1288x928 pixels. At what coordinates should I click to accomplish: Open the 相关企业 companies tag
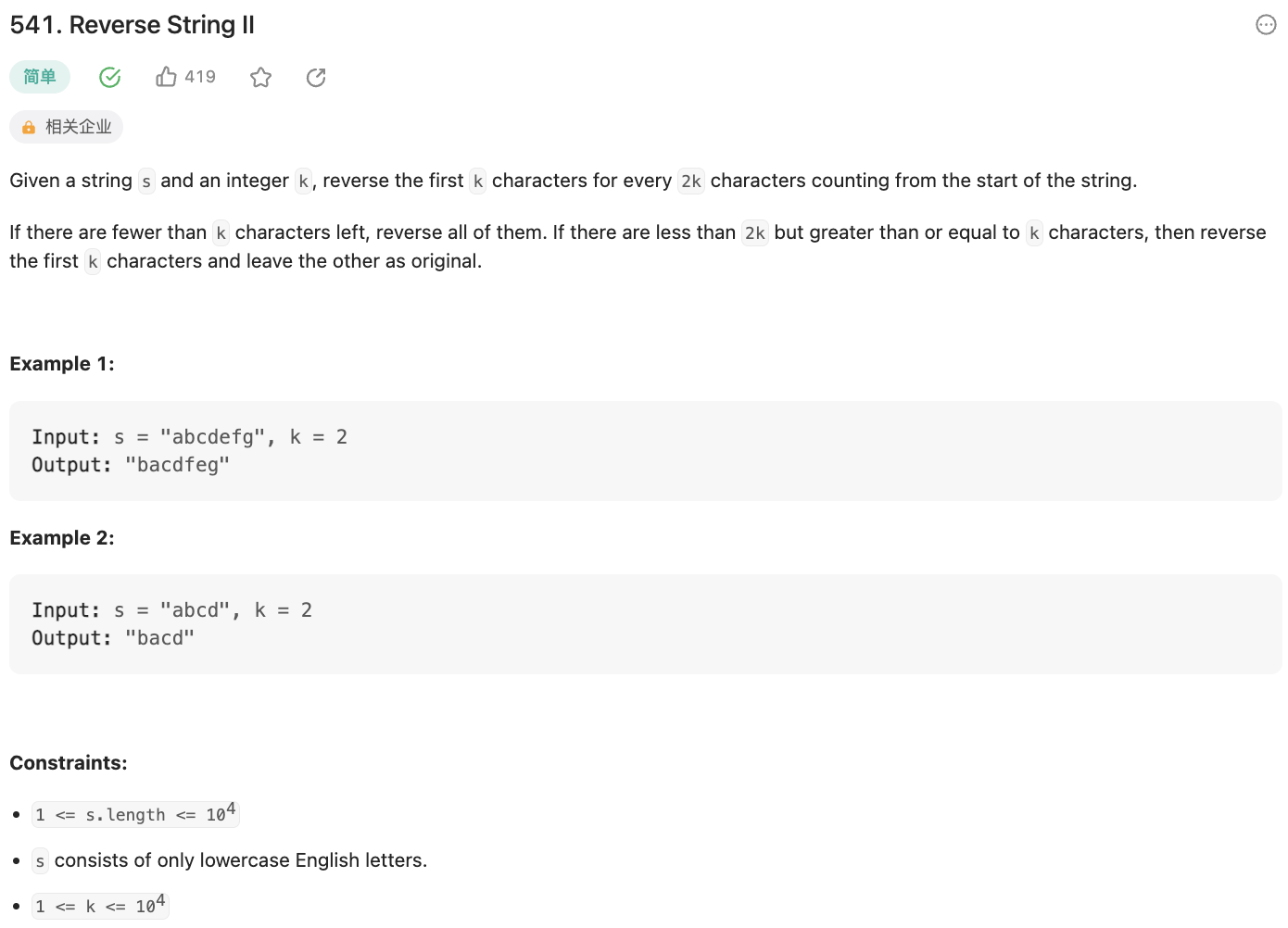point(78,127)
